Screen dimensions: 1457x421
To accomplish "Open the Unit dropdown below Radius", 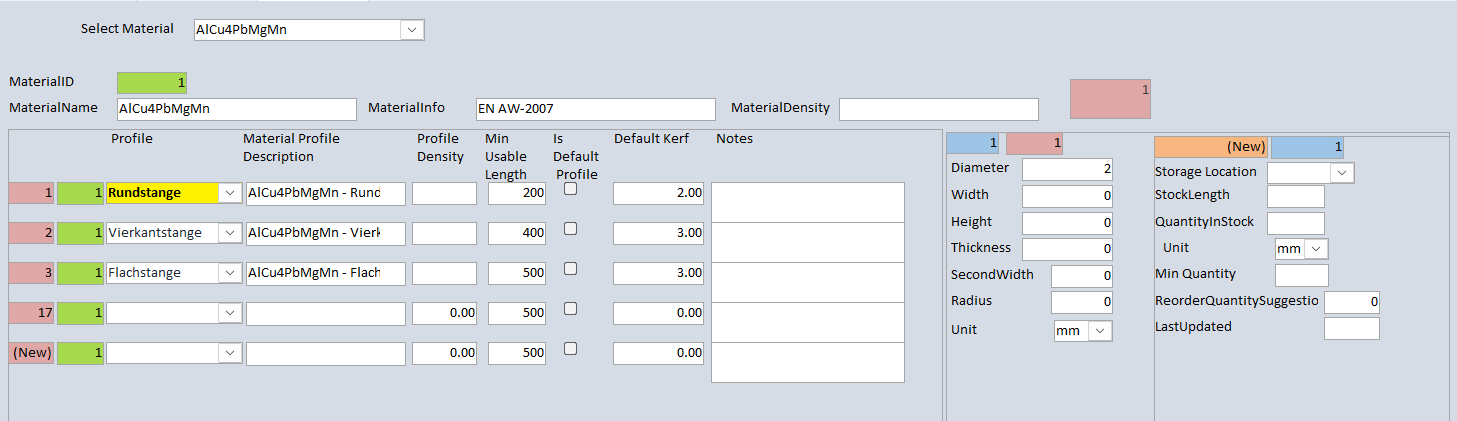I will pyautogui.click(x=1100, y=331).
